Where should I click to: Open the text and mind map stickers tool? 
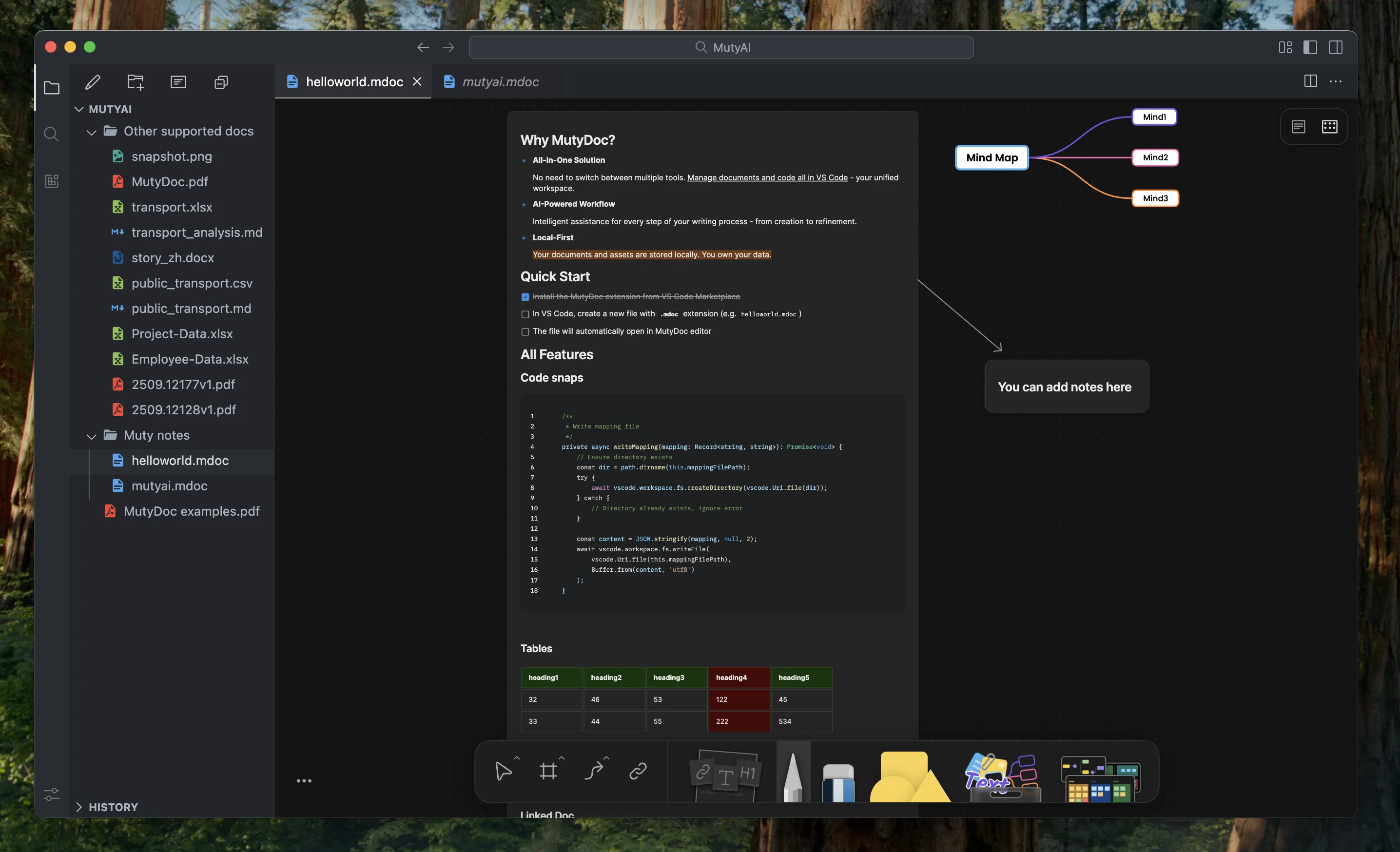click(x=1003, y=777)
